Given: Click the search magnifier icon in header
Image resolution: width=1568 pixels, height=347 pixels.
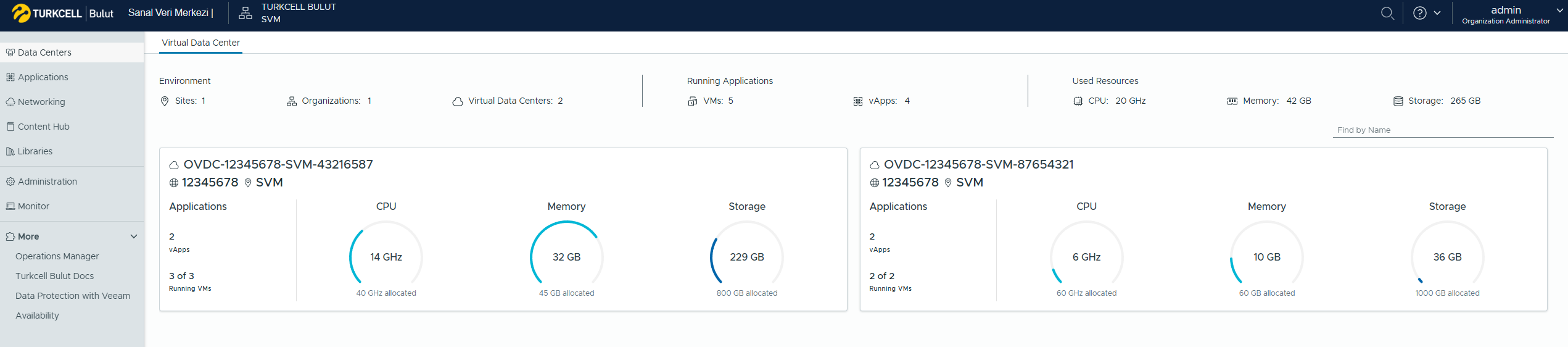Looking at the screenshot, I should coord(1387,14).
